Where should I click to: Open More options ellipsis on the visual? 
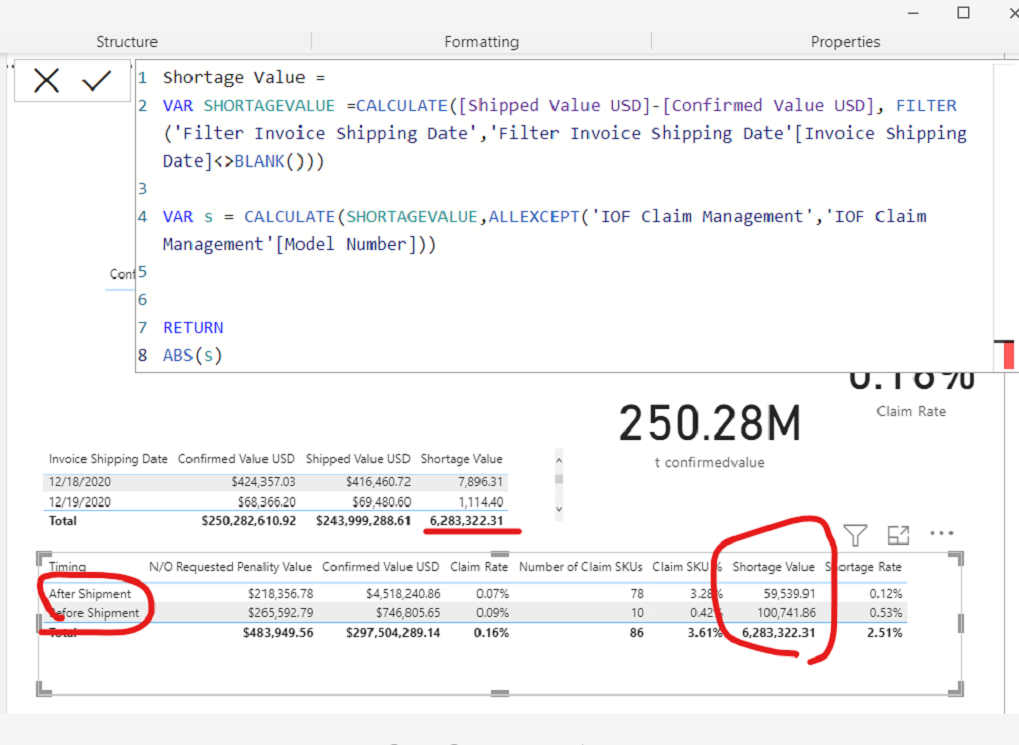[942, 533]
